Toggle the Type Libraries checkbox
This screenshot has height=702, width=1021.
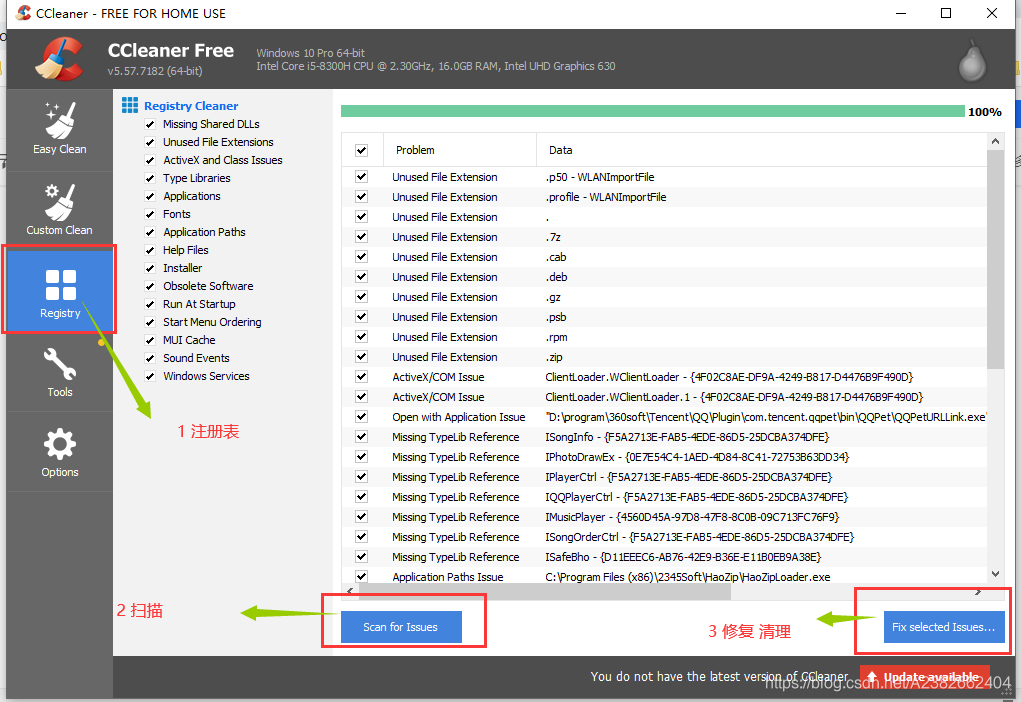[x=150, y=178]
